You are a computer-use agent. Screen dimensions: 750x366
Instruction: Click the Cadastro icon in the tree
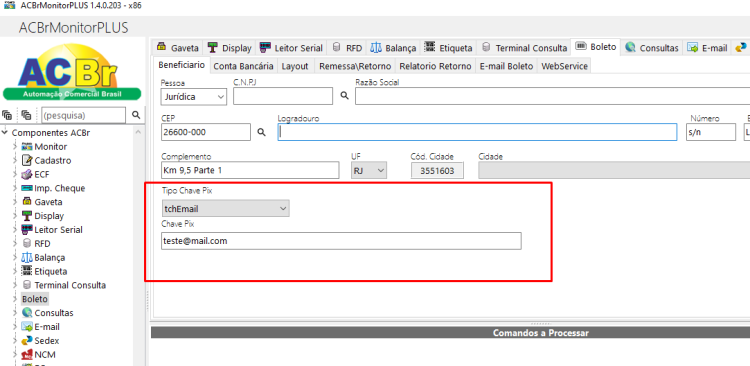[27, 160]
